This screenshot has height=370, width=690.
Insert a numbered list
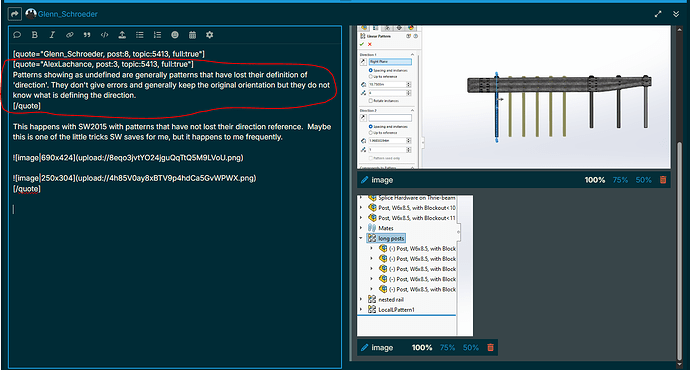click(157, 35)
